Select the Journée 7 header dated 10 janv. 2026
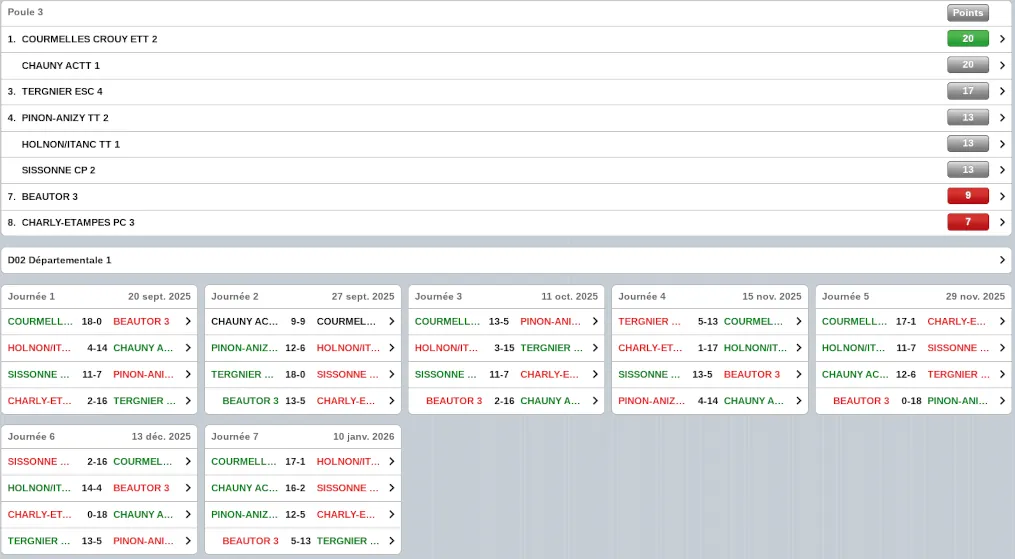Screen dimensions: 1015x559 tap(303, 437)
